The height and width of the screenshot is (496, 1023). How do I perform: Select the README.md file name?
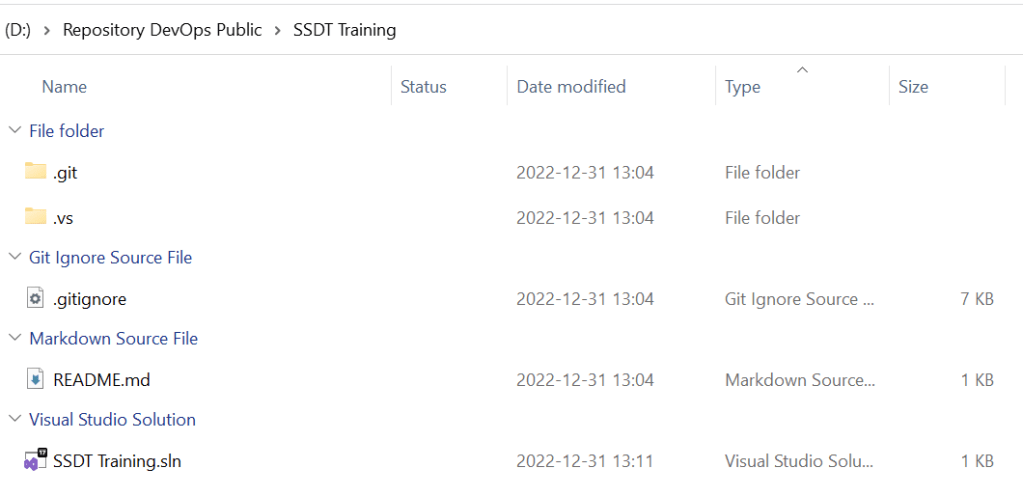(101, 380)
